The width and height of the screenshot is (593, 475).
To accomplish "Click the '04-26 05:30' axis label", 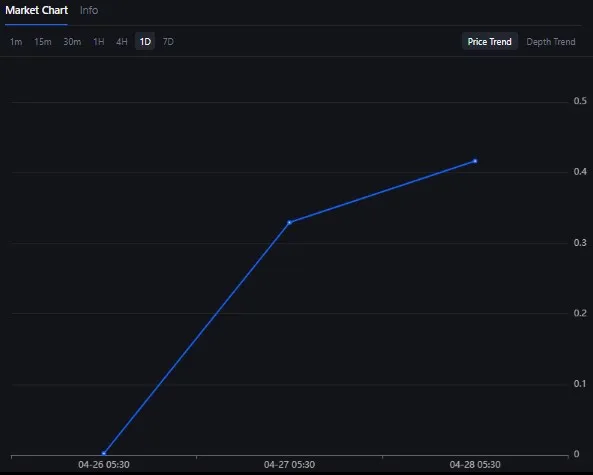I will (104, 464).
